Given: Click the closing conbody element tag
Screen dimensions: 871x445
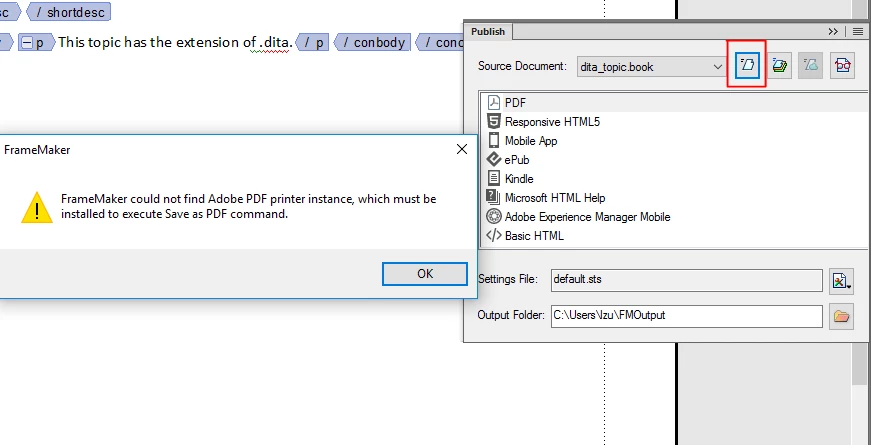Looking at the screenshot, I should click(373, 42).
